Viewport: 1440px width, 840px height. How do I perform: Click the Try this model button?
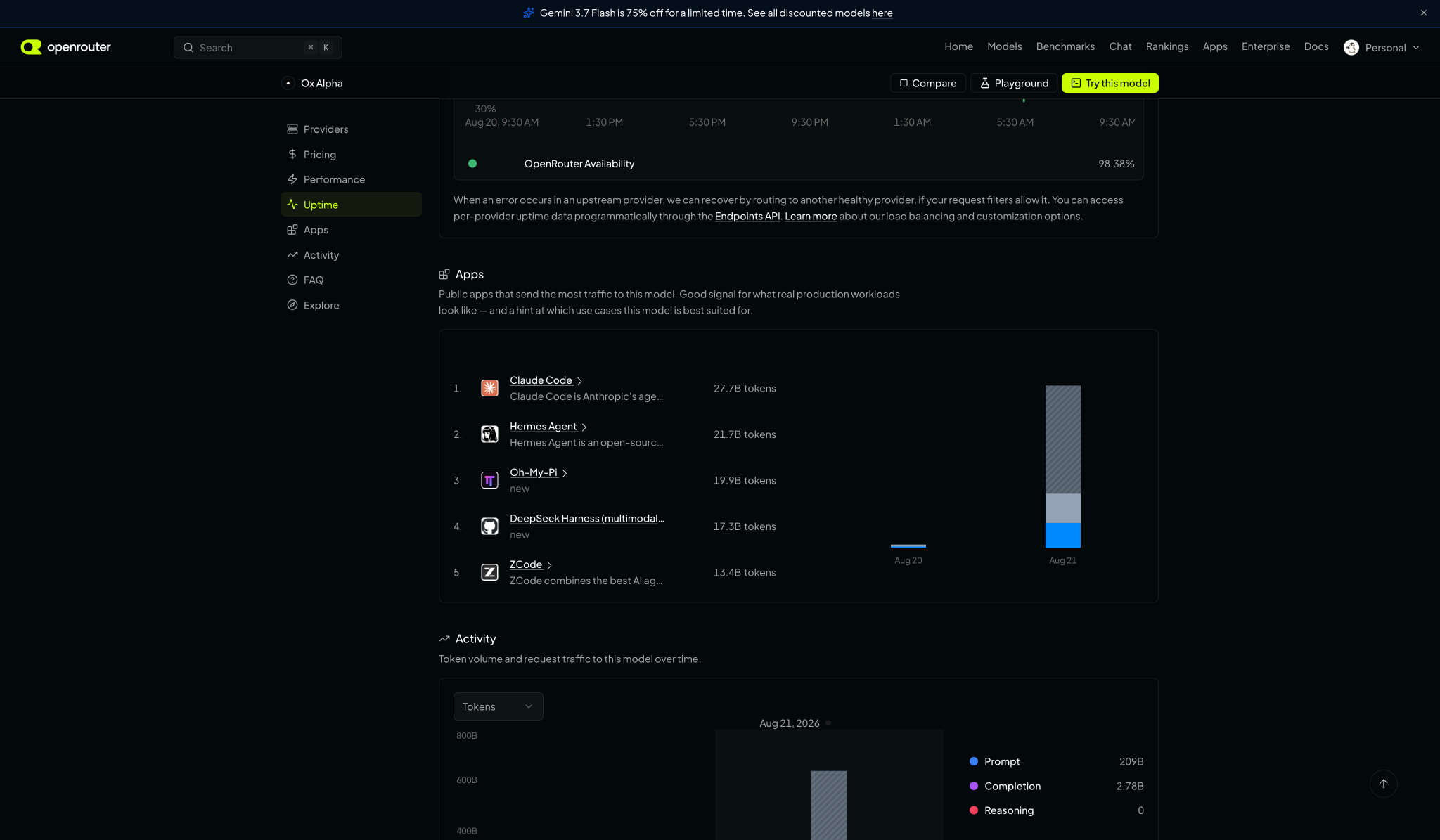click(1110, 83)
